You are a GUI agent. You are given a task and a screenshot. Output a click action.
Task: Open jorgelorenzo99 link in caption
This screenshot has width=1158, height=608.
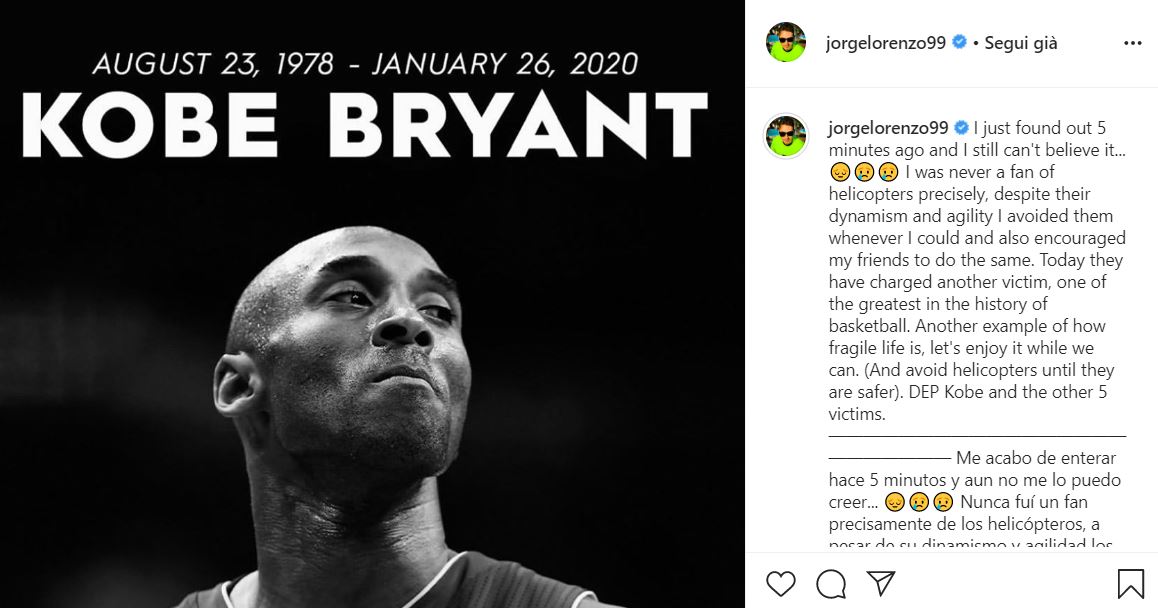pyautogui.click(x=888, y=128)
